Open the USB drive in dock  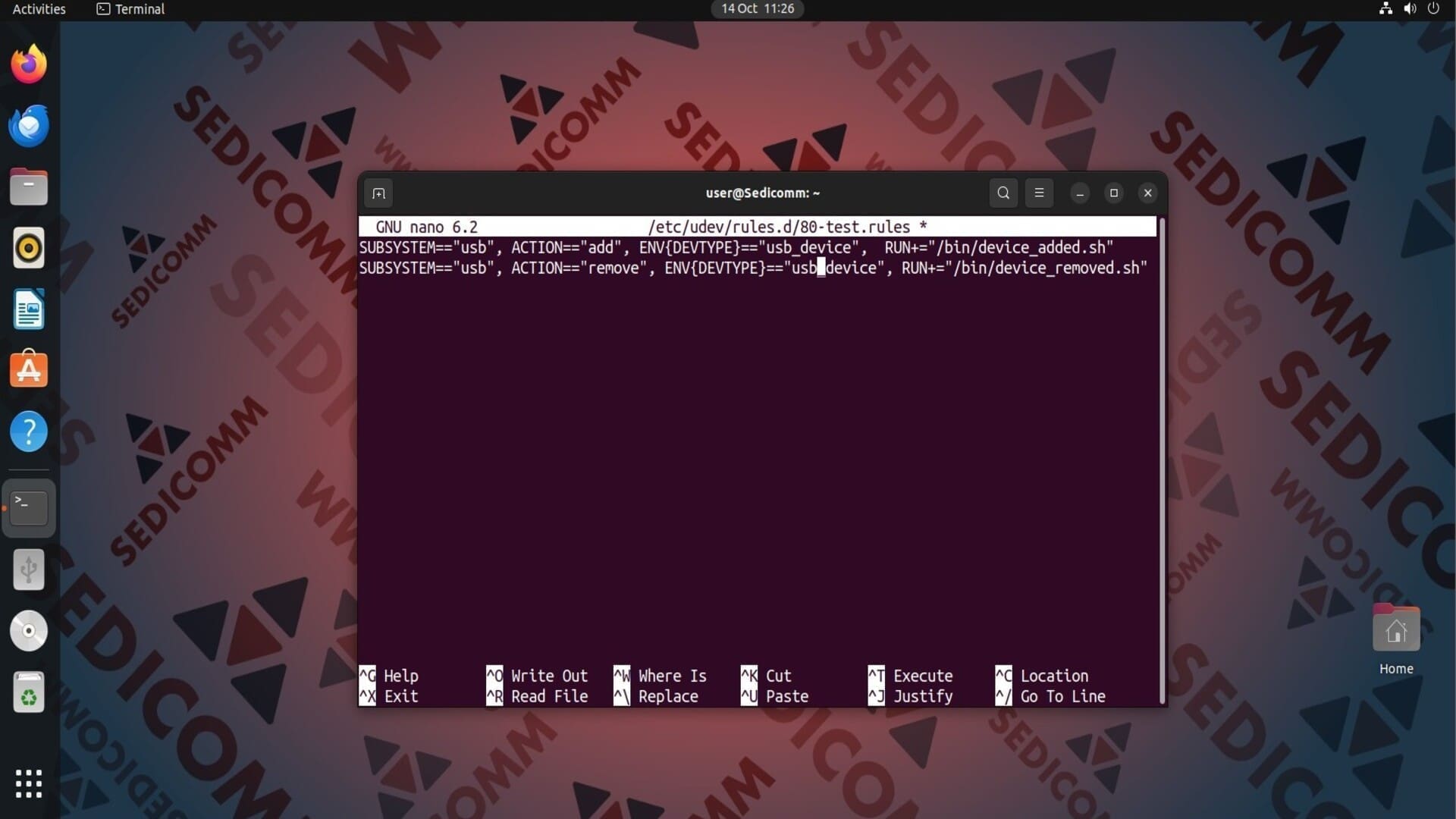(x=29, y=570)
